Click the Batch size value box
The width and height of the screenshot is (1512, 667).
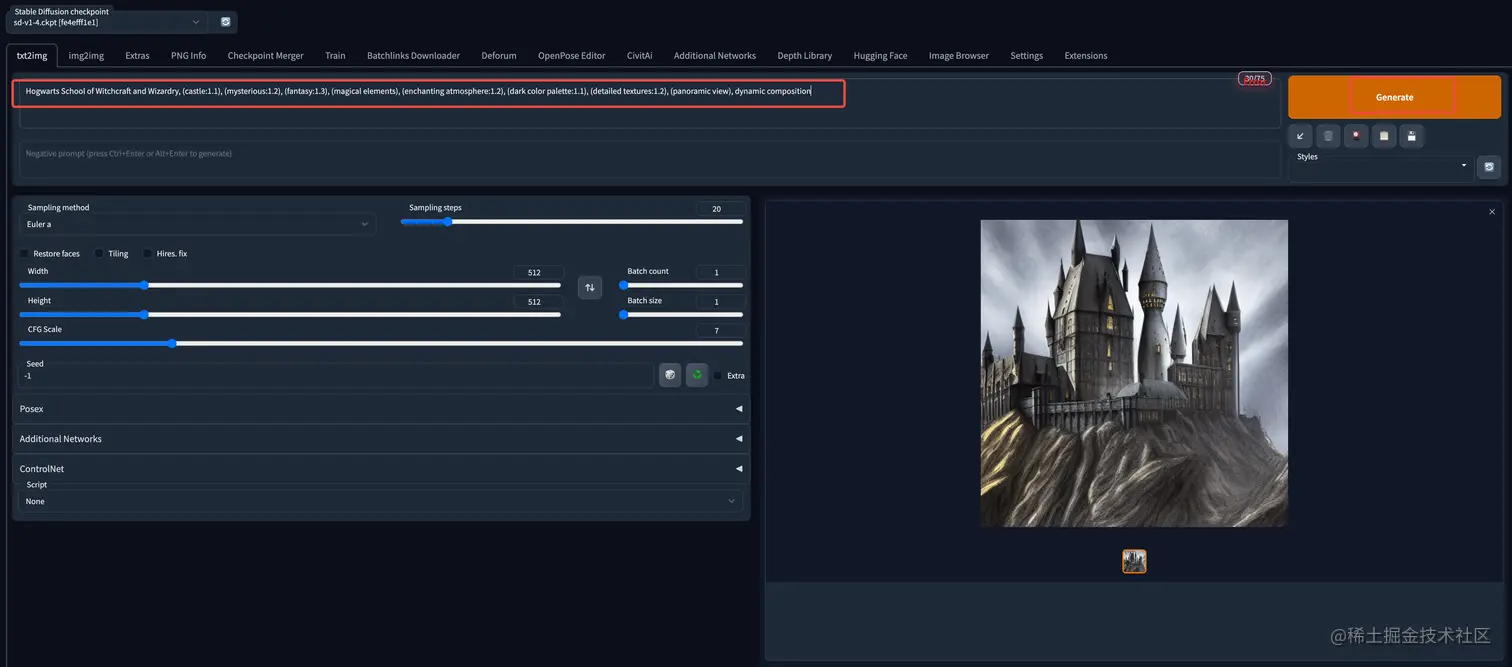(720, 302)
